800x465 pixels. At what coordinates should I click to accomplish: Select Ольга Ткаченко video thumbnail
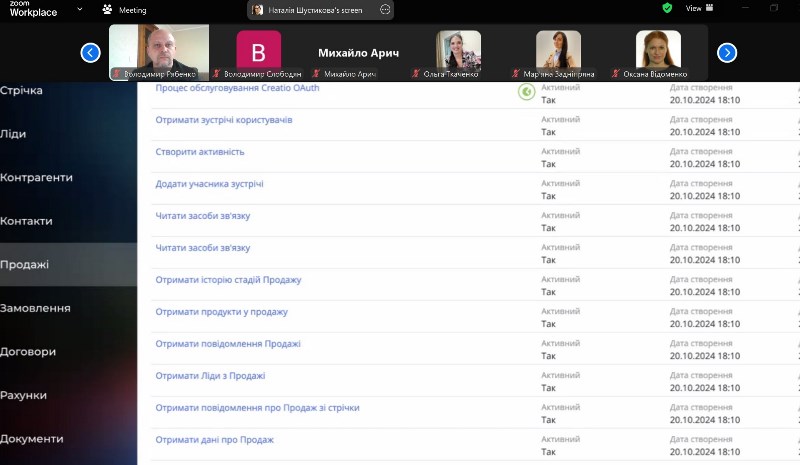(458, 53)
